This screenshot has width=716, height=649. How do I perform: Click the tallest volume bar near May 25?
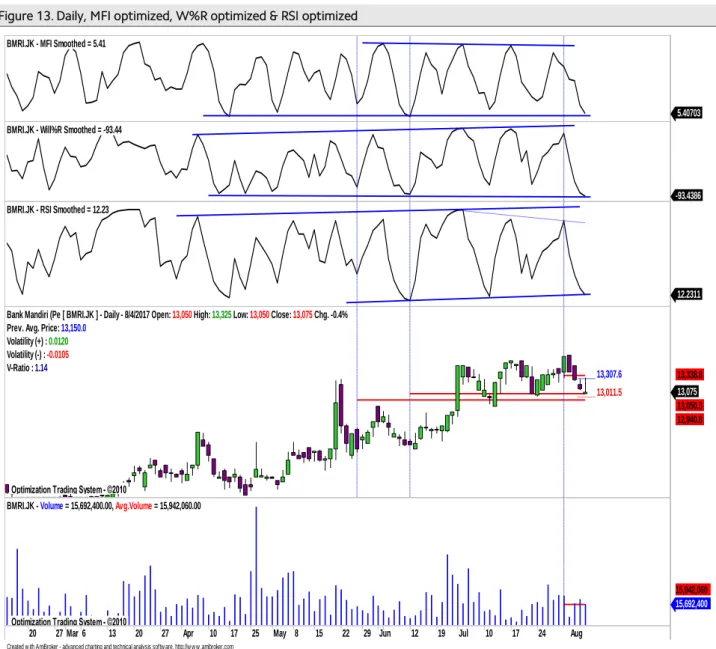[256, 566]
